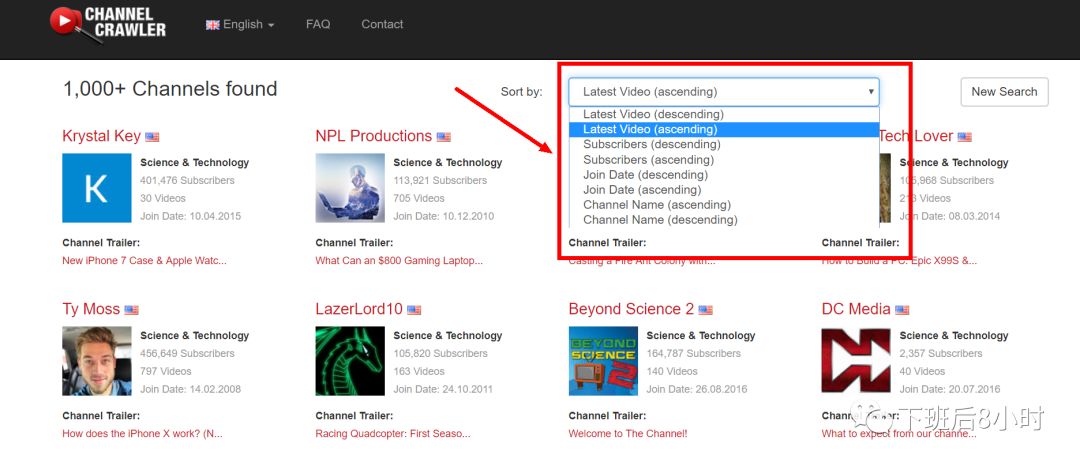Open 'Welcome to The Channel!' trailer link

tap(627, 434)
